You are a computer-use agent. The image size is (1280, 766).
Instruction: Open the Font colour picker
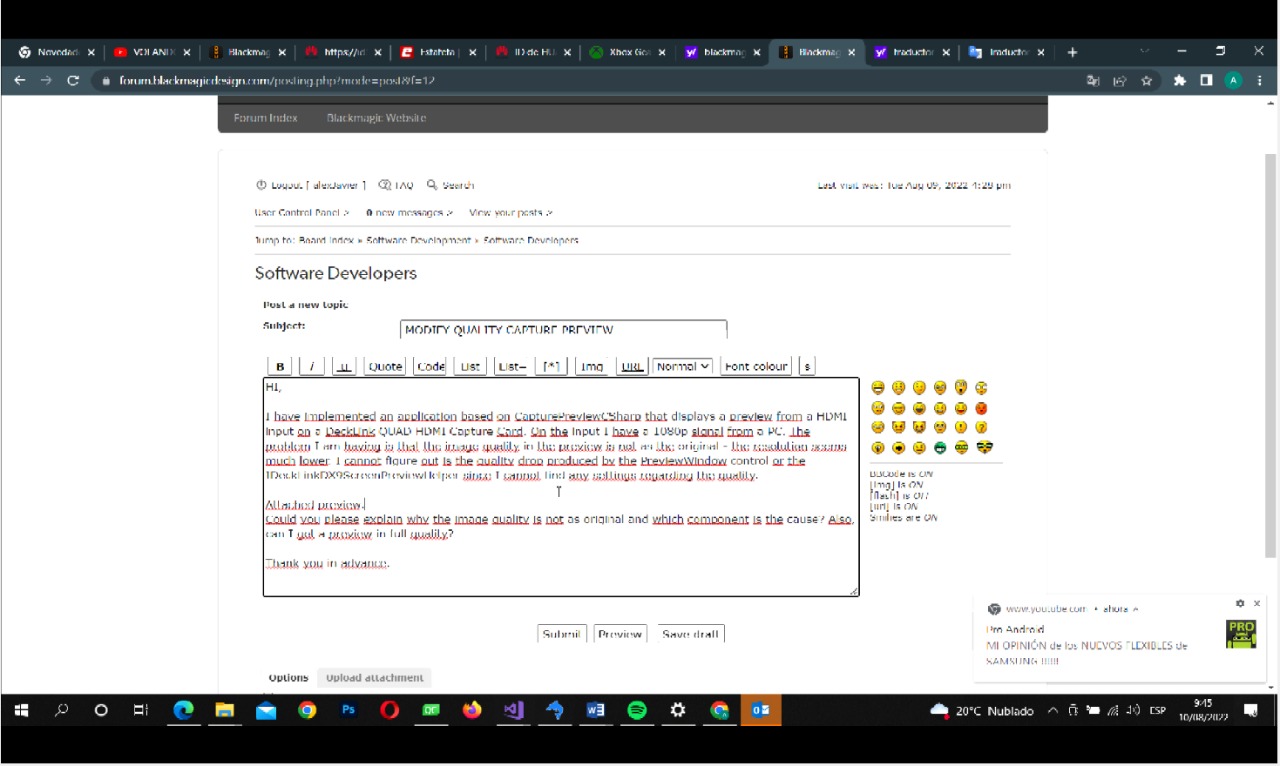point(756,367)
